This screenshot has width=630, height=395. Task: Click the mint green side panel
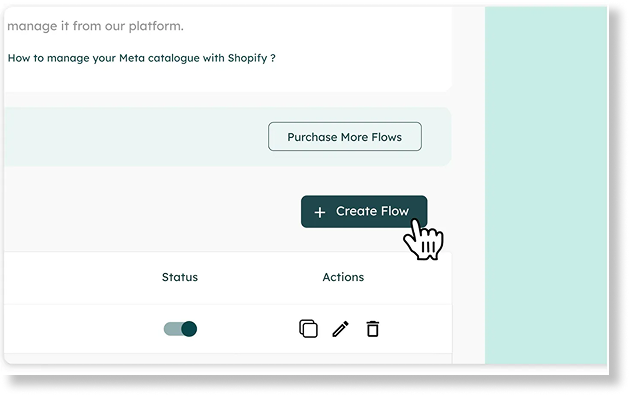(x=546, y=185)
